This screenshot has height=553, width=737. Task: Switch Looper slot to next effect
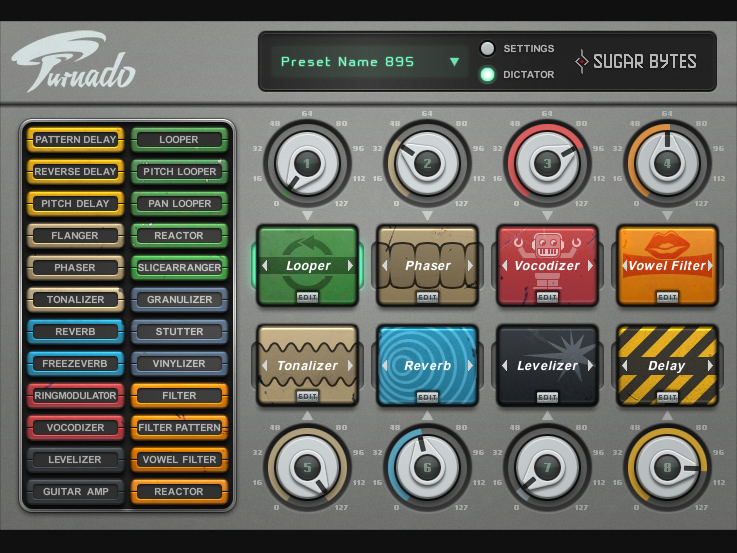point(350,265)
